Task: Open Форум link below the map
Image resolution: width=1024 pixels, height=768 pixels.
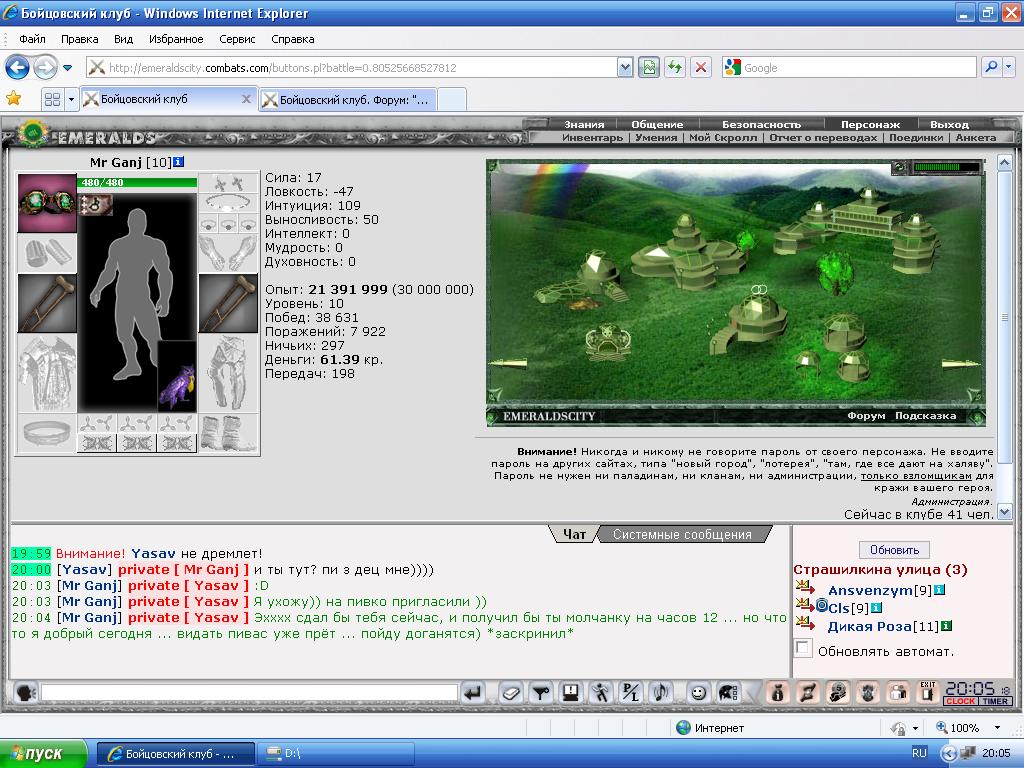Action: click(866, 415)
